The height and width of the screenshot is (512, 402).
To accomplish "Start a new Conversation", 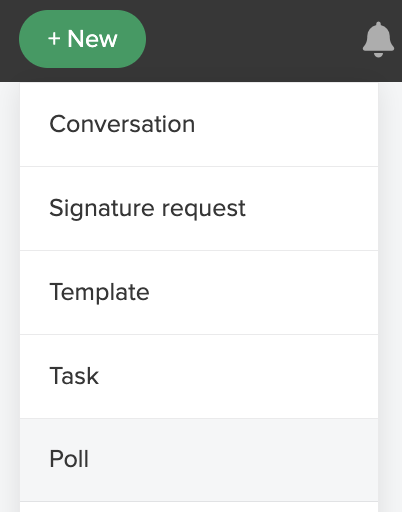I will click(x=199, y=124).
